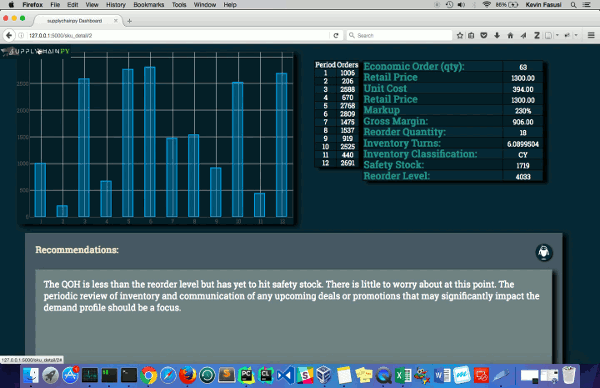Open macOS Spotlight search icon
This screenshot has height=388, width=600.
(573, 5)
